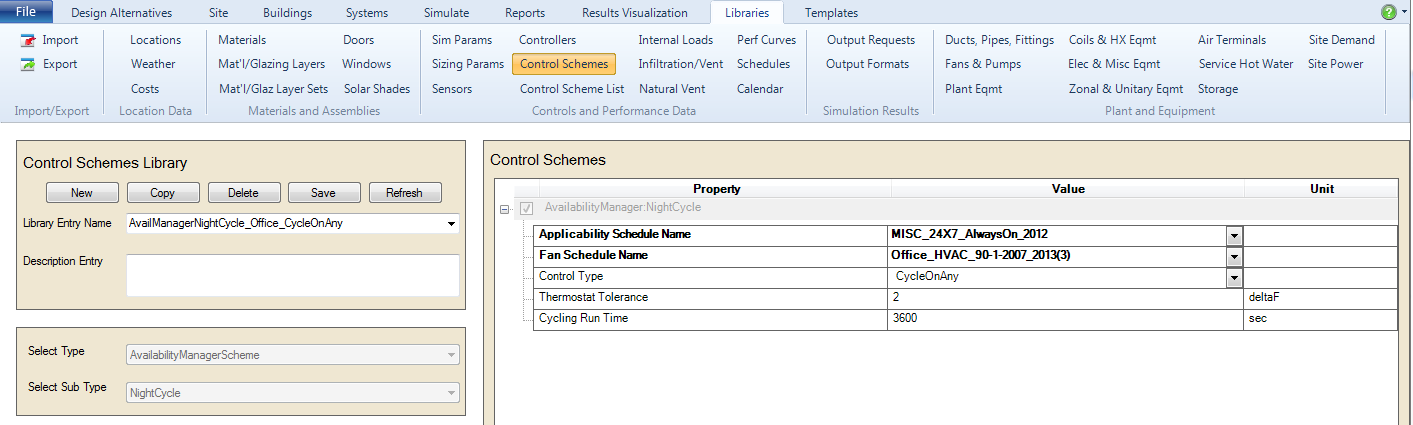This screenshot has height=425, width=1413.
Task: Open Ducts, Pipes, Fittings library
Action: pos(999,40)
